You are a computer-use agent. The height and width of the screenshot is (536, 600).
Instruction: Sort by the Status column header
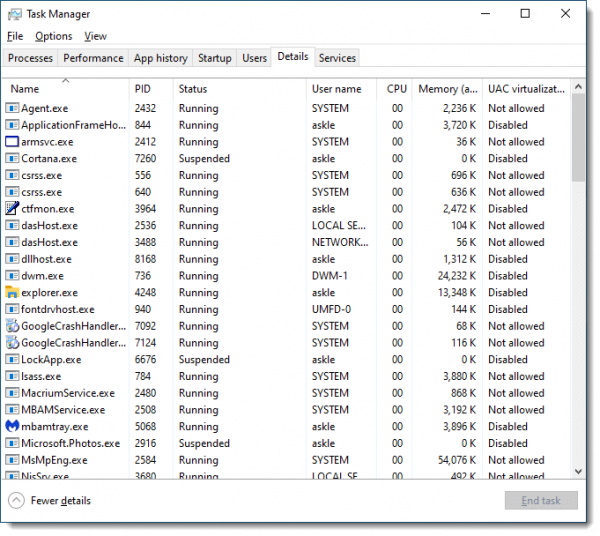coord(240,89)
